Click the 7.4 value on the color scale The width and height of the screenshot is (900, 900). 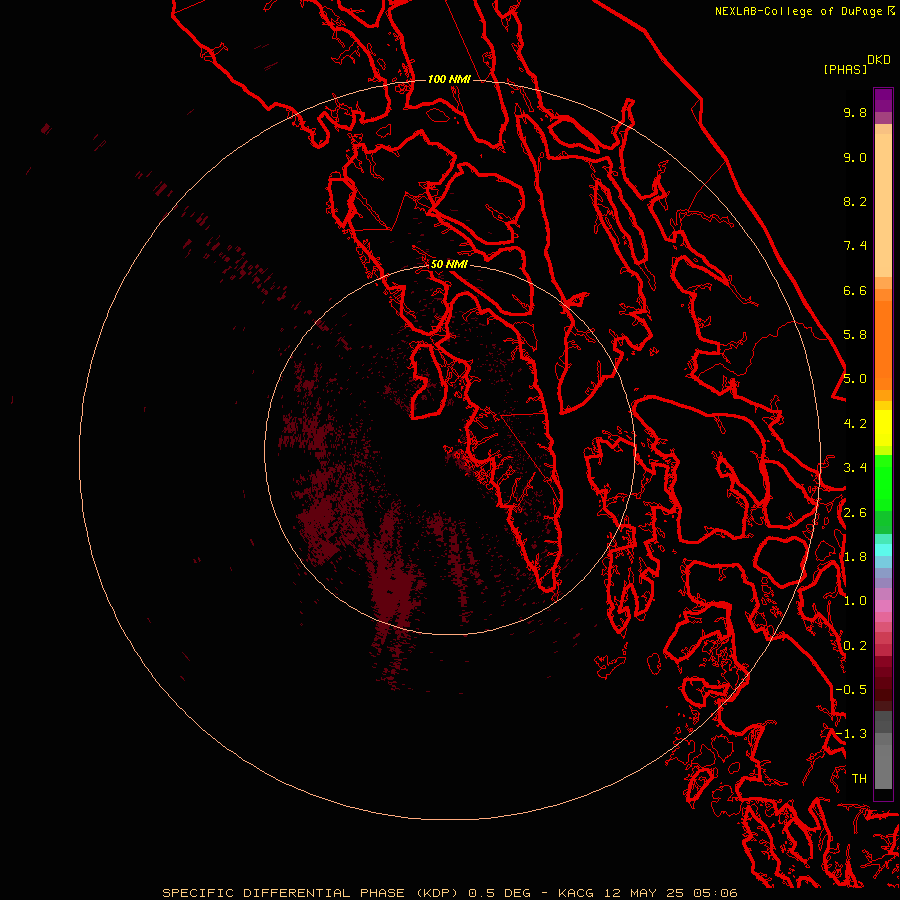[855, 246]
